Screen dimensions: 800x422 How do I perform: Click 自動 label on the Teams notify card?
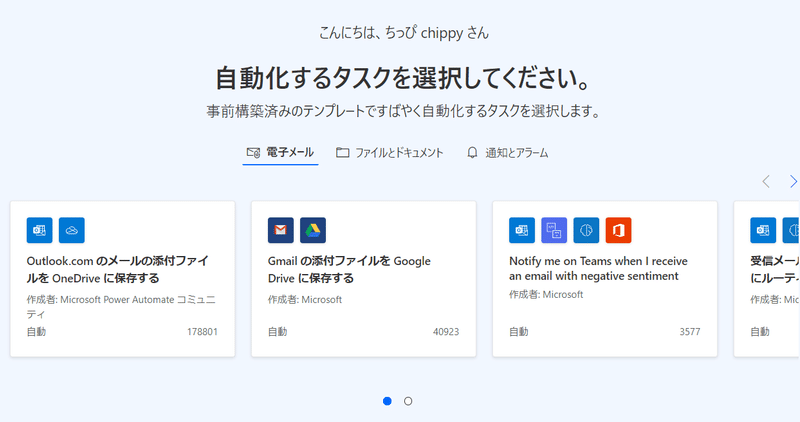point(519,332)
